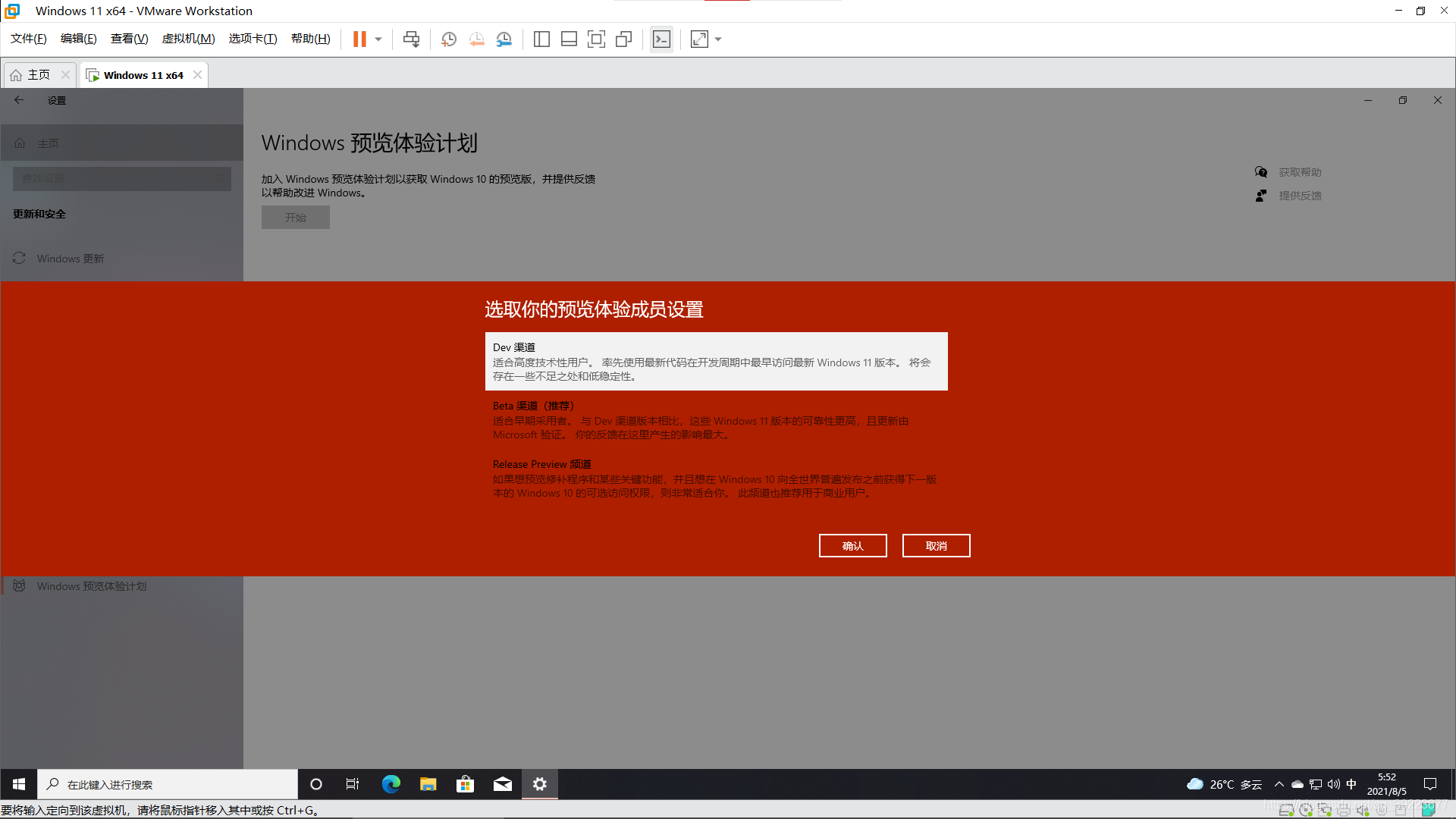
Task: Open the snapshot manager icon
Action: 504,39
